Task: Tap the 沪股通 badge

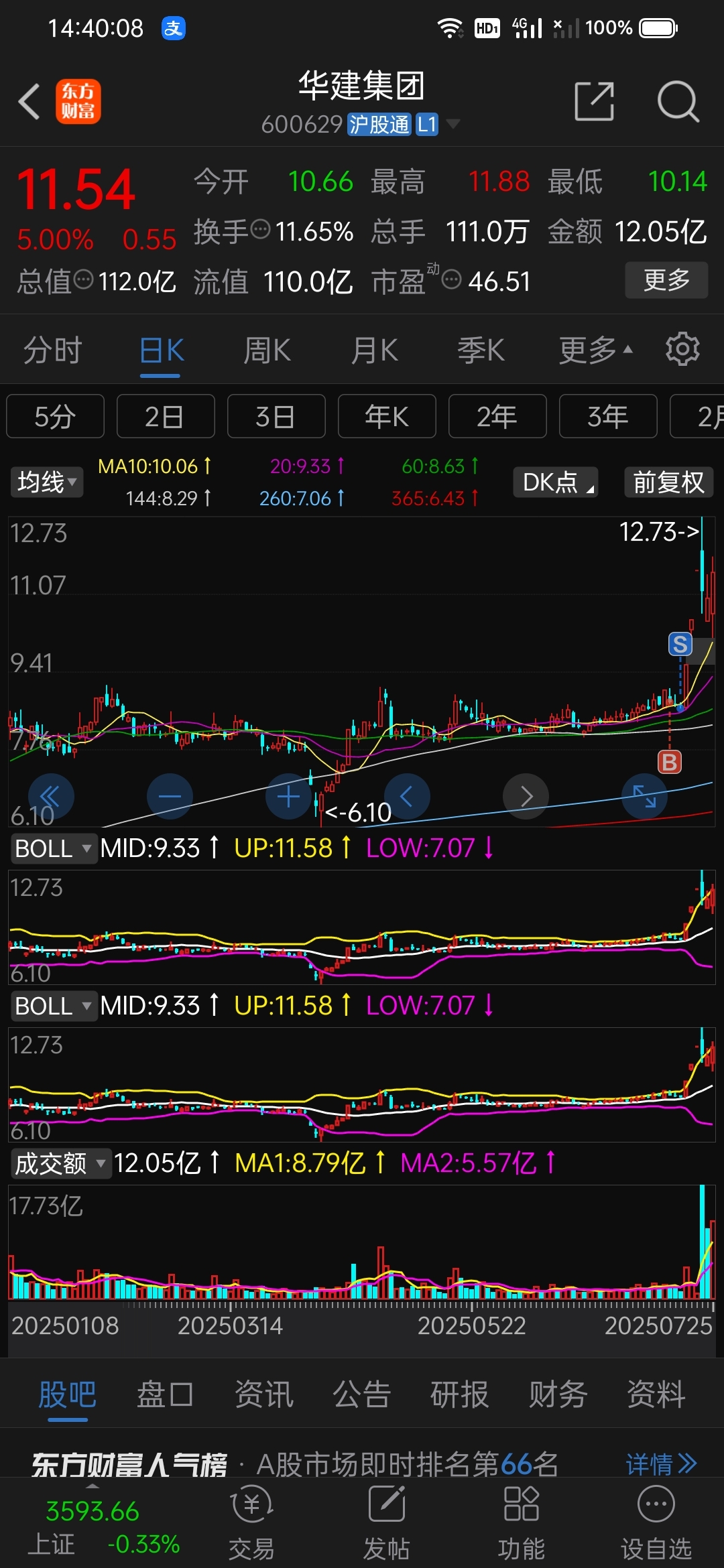Action: [x=379, y=125]
